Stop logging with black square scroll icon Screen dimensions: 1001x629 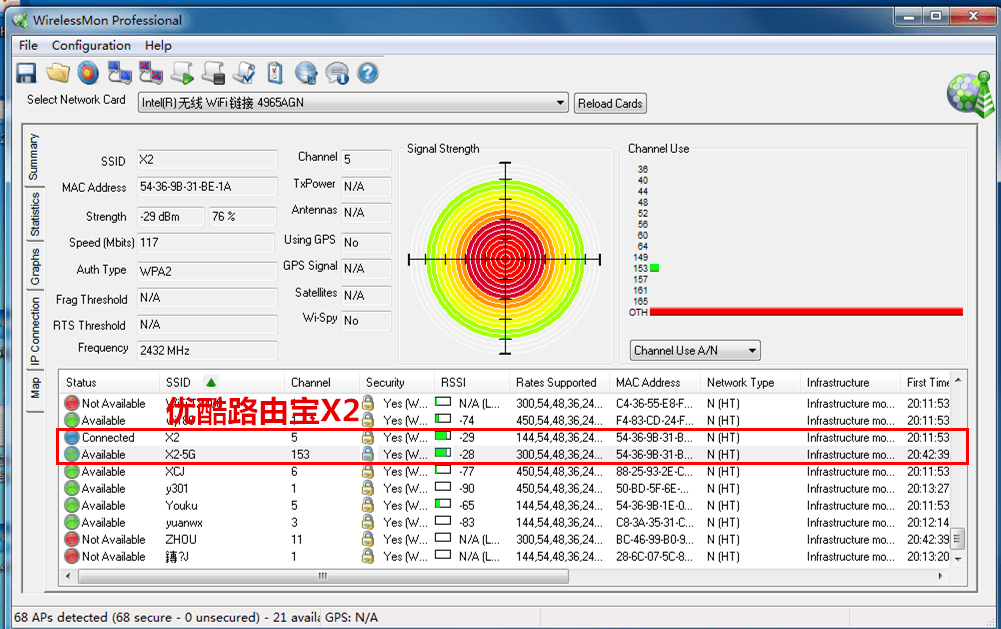pos(213,73)
